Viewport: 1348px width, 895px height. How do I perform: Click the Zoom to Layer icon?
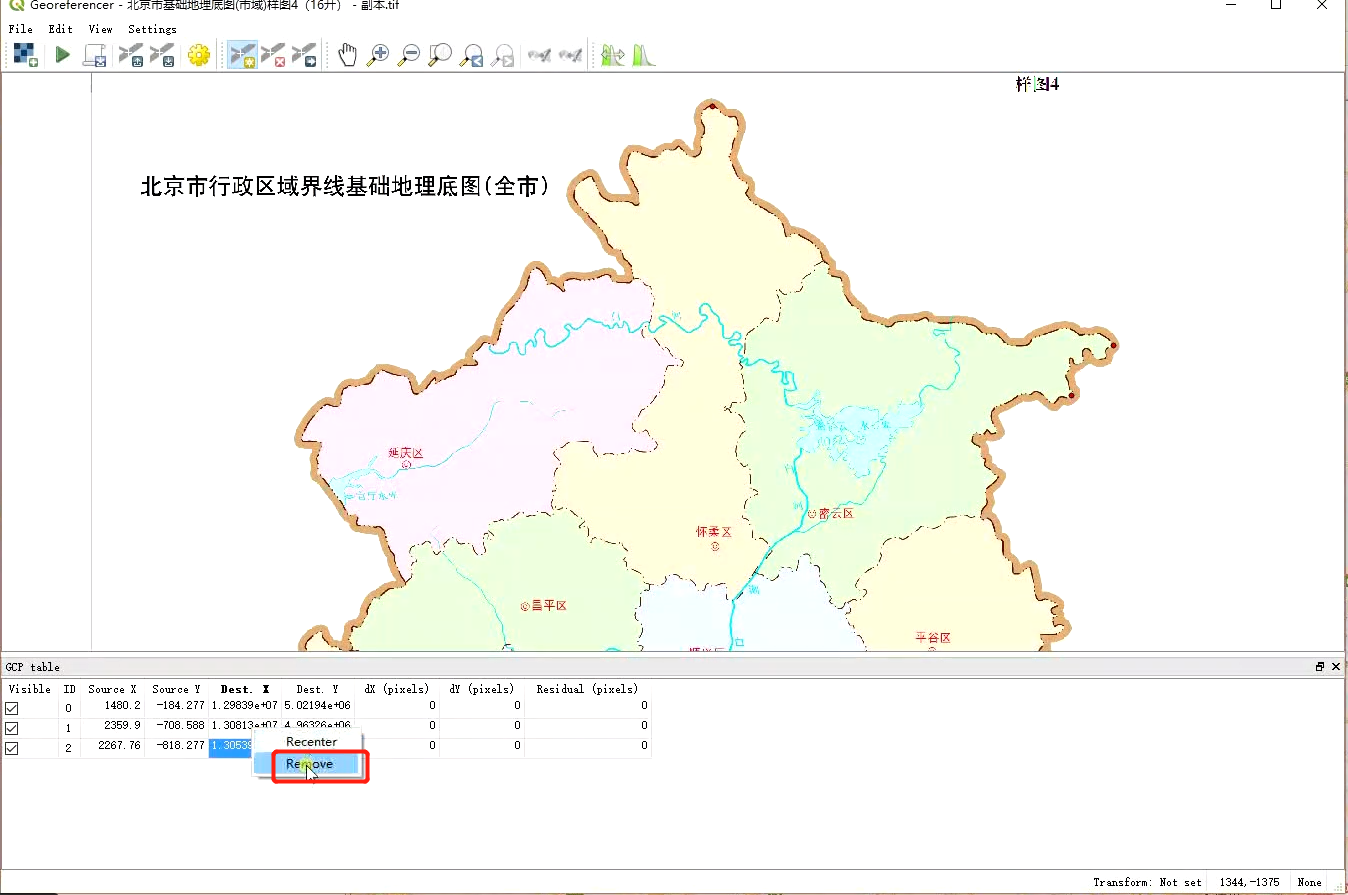click(x=440, y=55)
